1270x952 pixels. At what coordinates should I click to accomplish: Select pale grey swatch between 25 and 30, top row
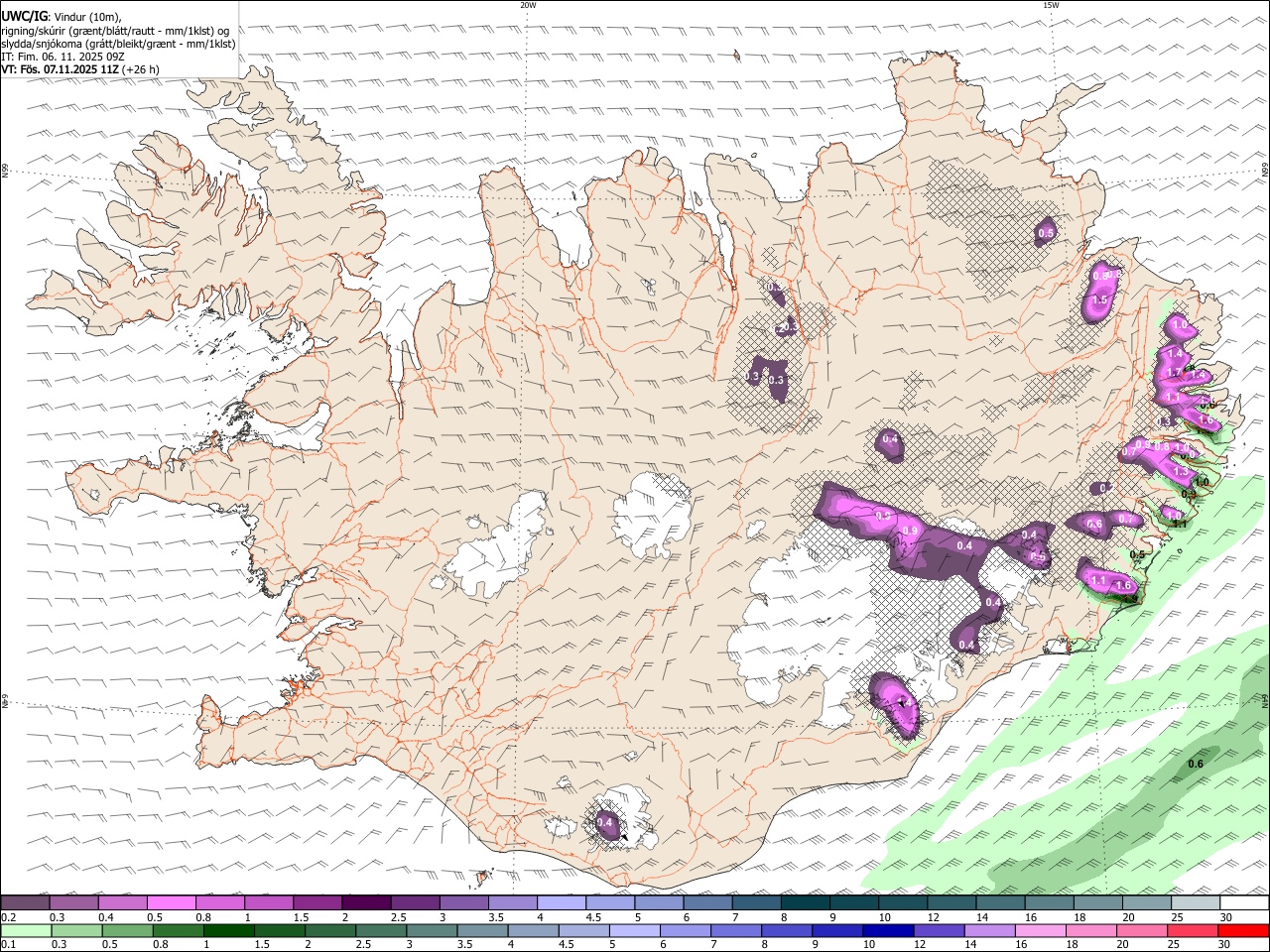click(1195, 903)
